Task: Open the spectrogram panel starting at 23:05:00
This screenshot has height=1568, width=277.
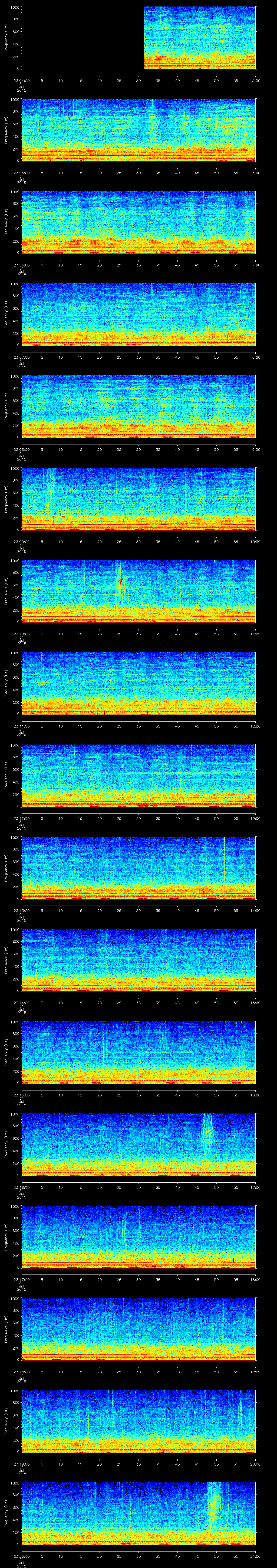Action: (138, 130)
